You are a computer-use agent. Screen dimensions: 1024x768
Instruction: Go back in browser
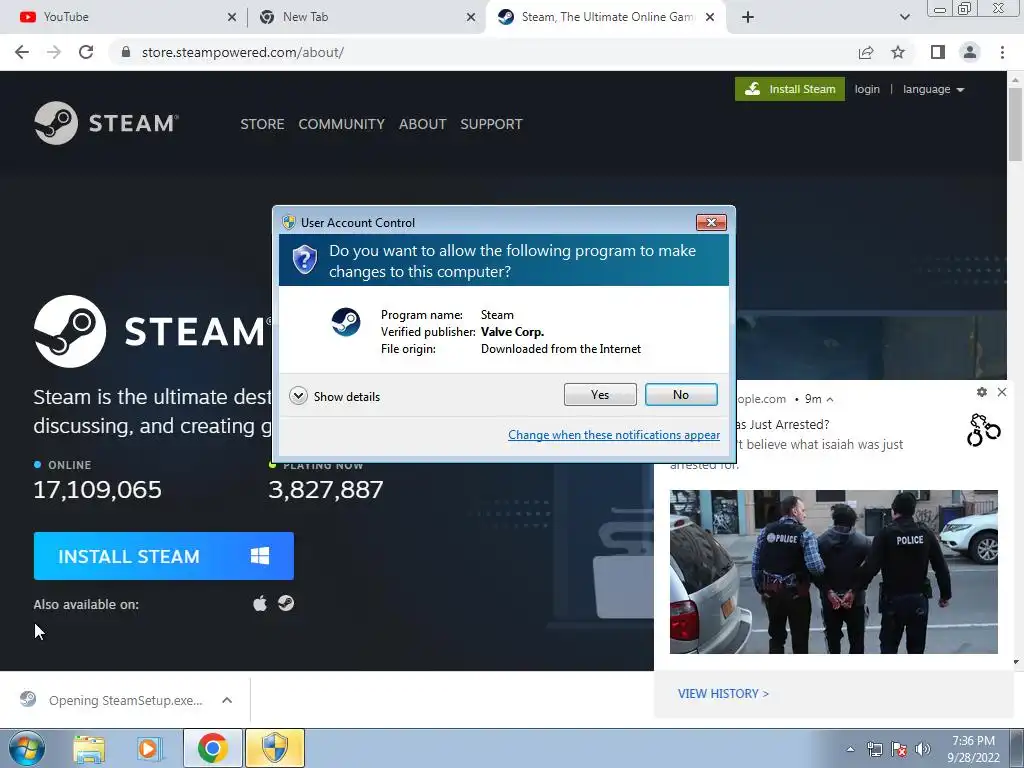click(x=22, y=52)
